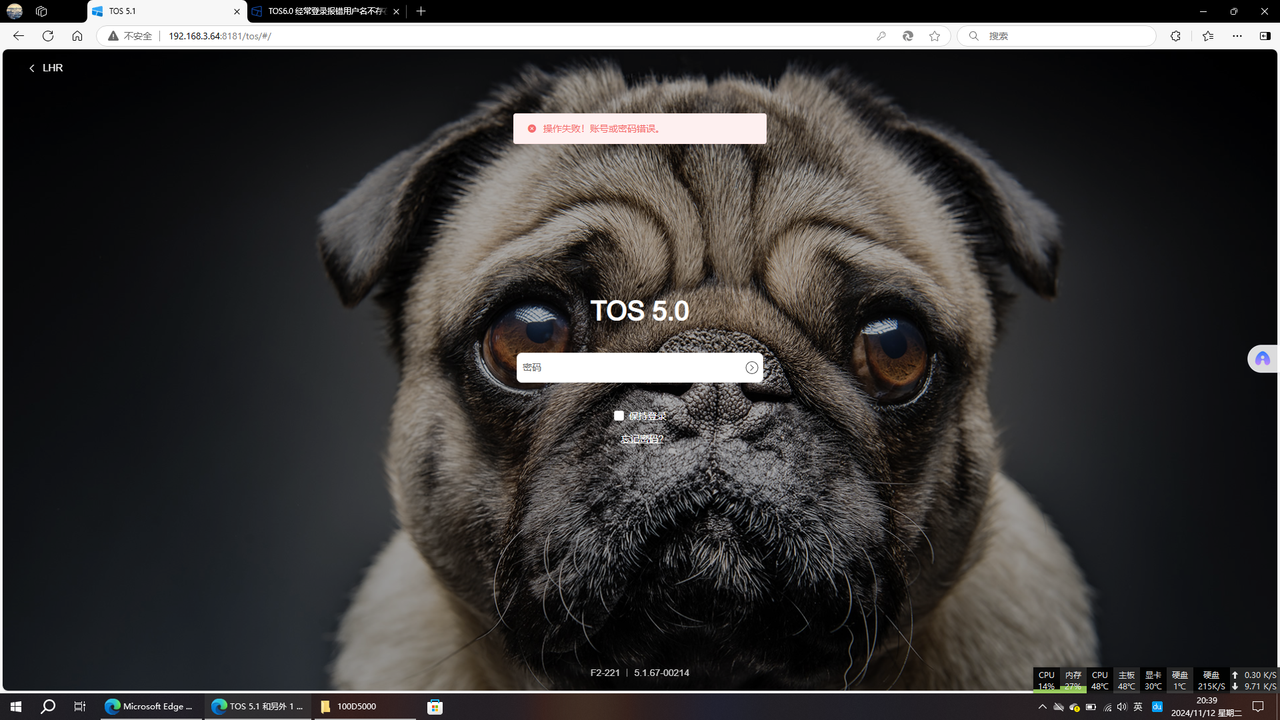The width and height of the screenshot is (1280, 720).
Task: Click the CPU 48℃ temperature readout
Action: click(x=1100, y=680)
